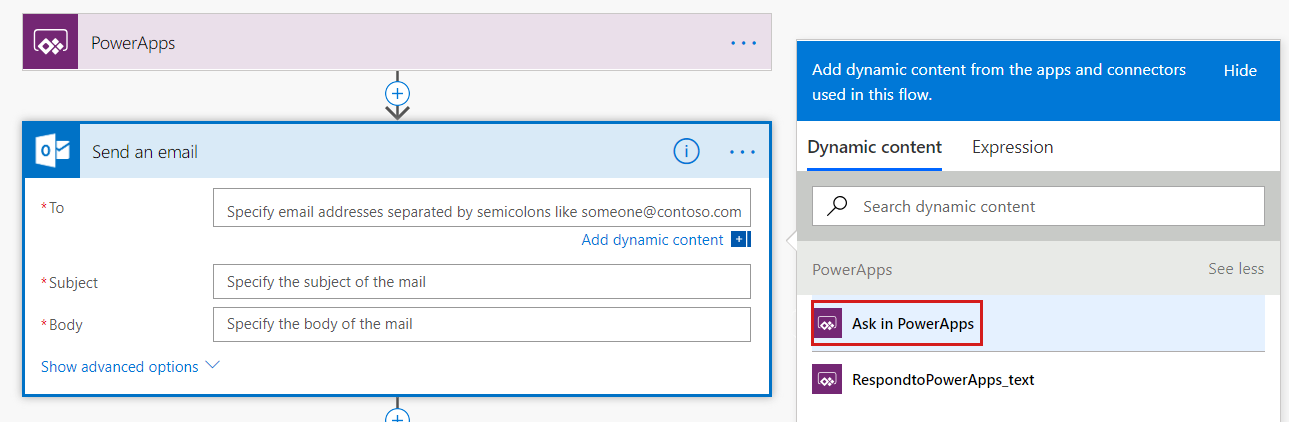Click the Add dynamic content link
The image size is (1289, 422).
[652, 240]
